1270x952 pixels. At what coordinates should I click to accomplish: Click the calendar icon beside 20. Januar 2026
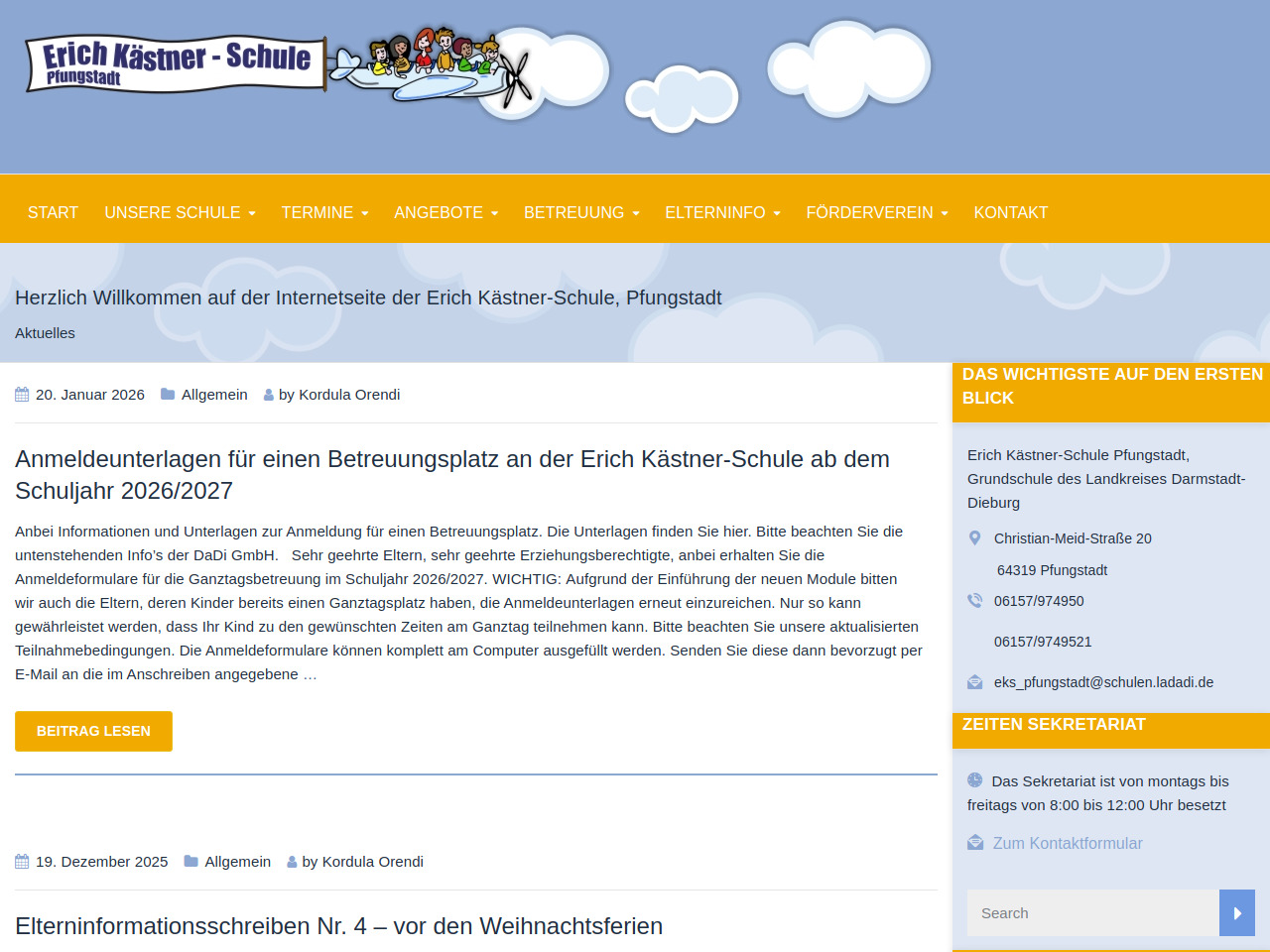point(22,395)
